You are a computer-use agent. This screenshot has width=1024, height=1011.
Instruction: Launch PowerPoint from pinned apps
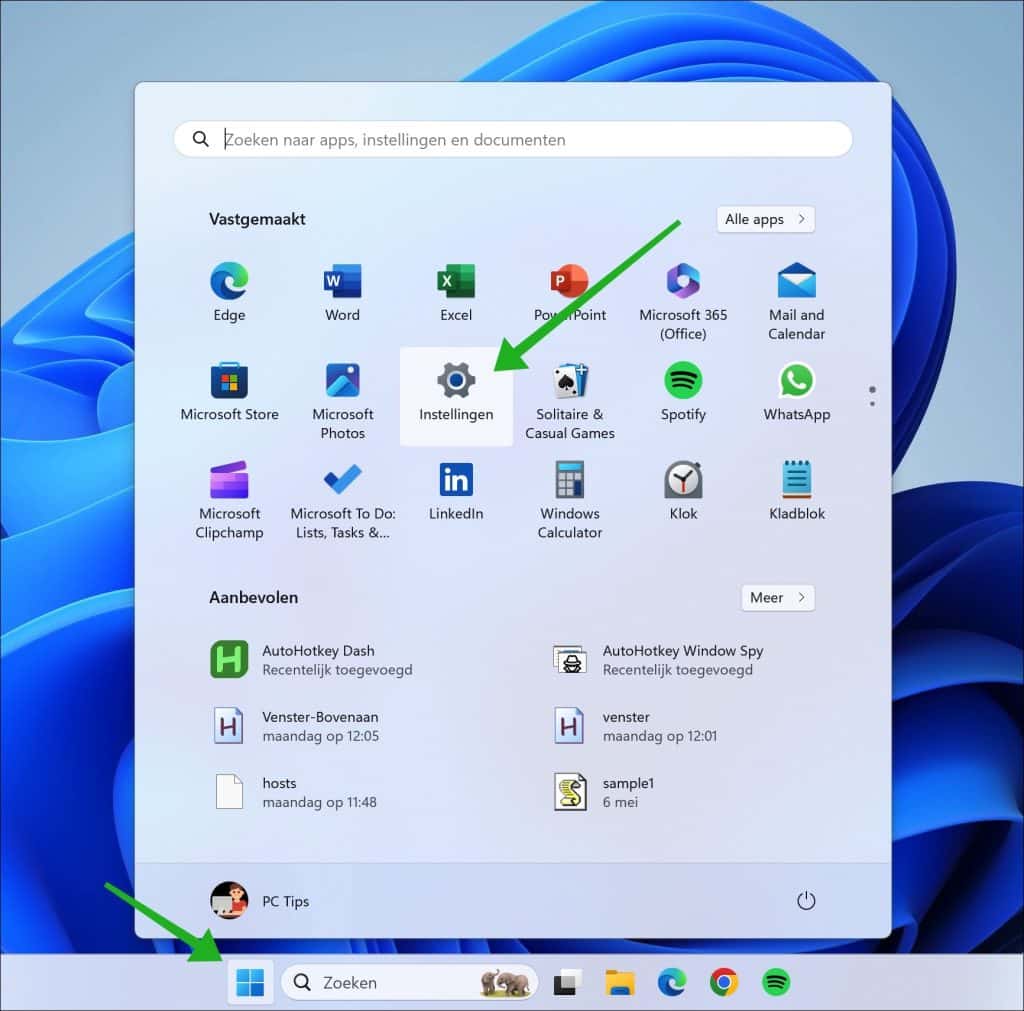[x=569, y=293]
